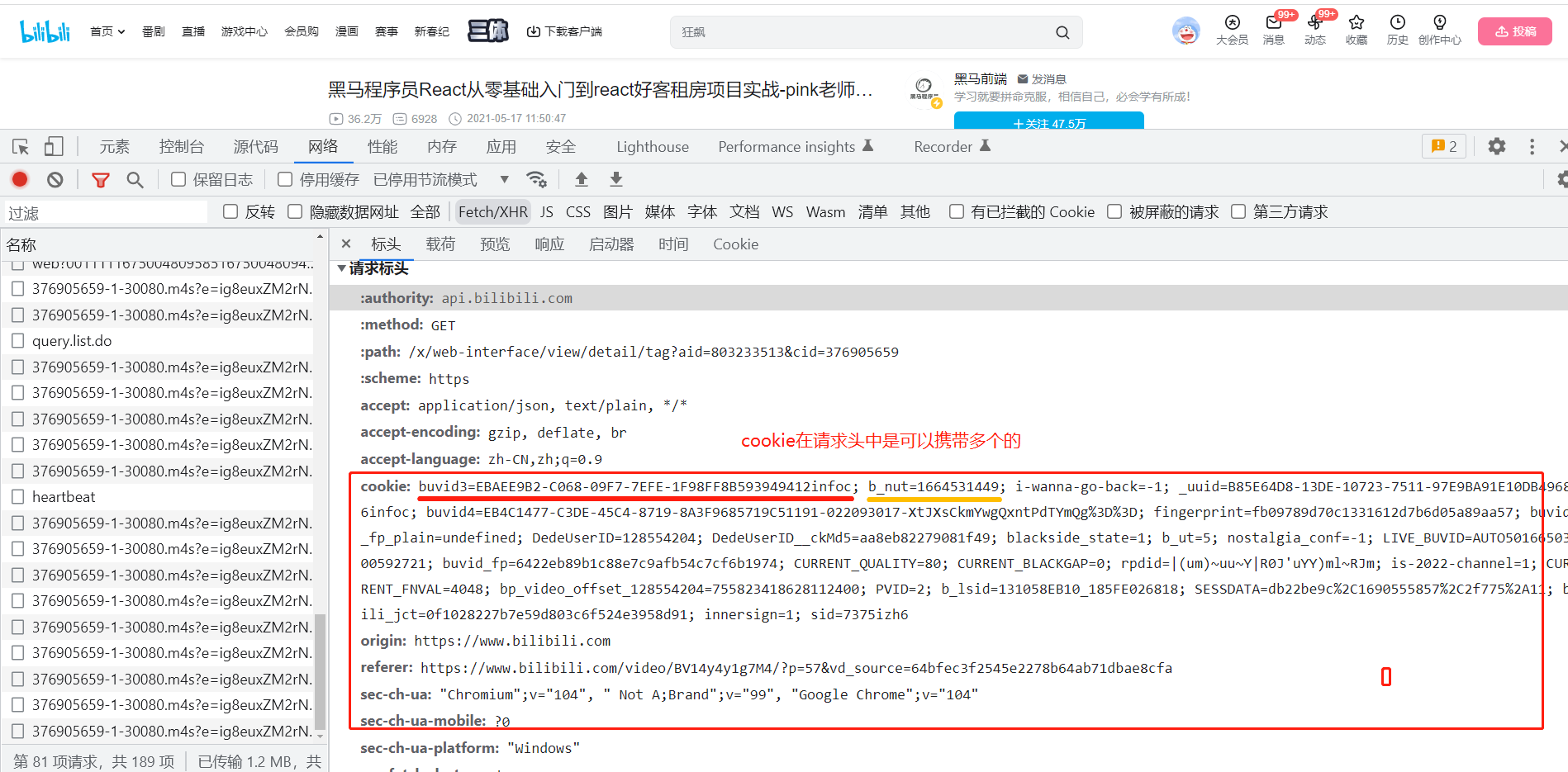
Task: Export the HAR file with the download arrow
Action: 616,179
